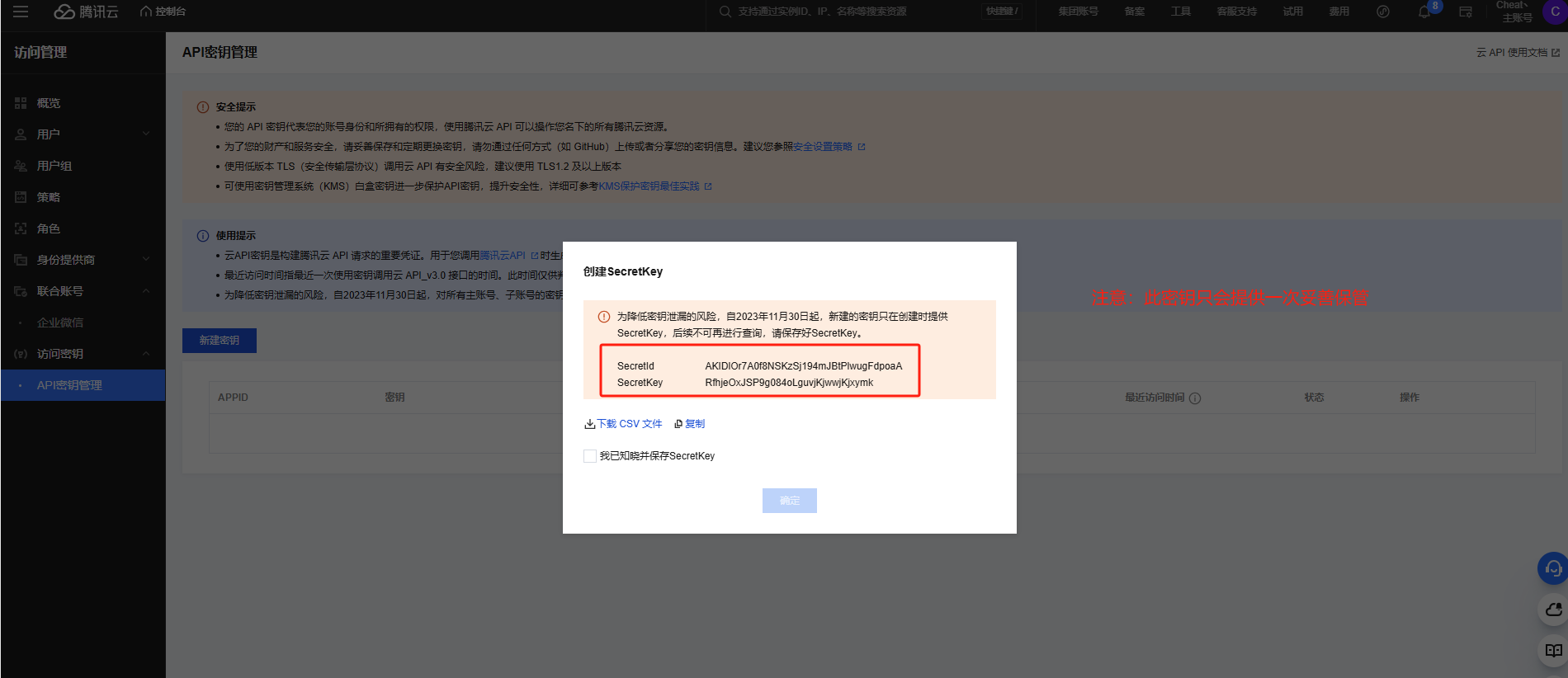
Task: Click the 快捷键 shortcut badge
Action: pyautogui.click(x=1002, y=12)
